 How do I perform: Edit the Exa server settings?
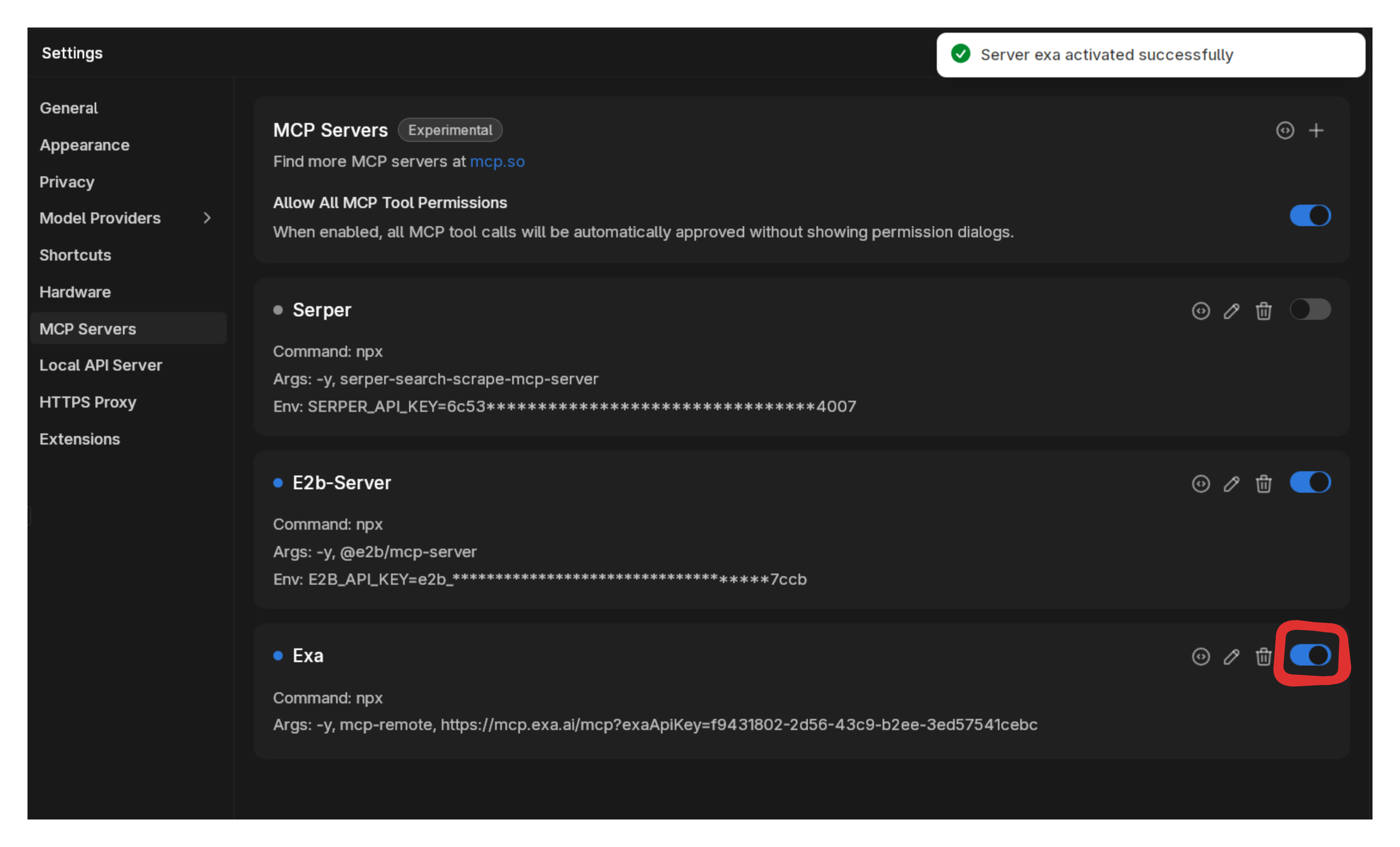click(1232, 657)
